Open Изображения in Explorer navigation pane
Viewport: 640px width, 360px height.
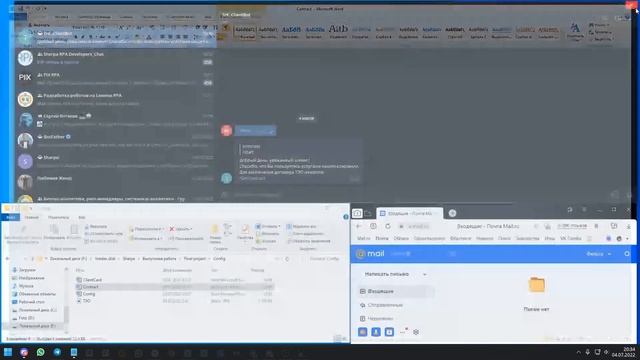[x=31, y=278]
